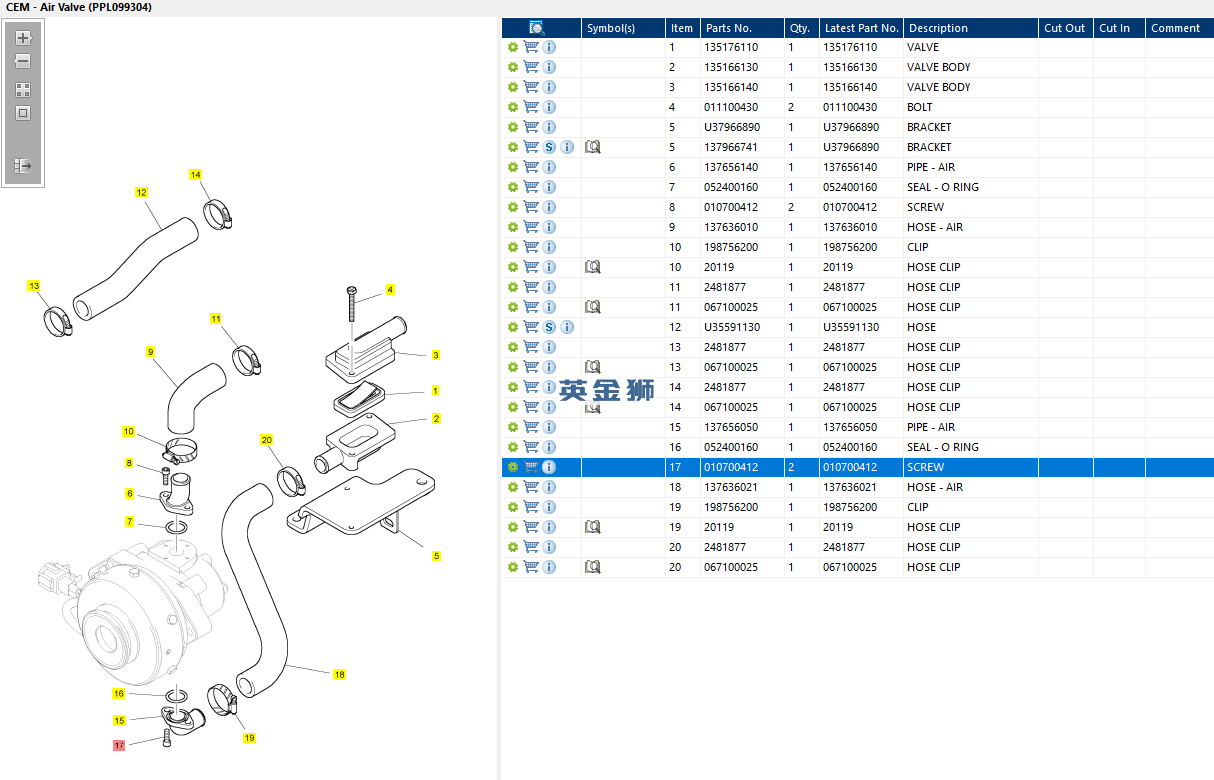Click the Symbol(s) column header
Viewport: 1214px width, 780px height.
pyautogui.click(x=623, y=28)
